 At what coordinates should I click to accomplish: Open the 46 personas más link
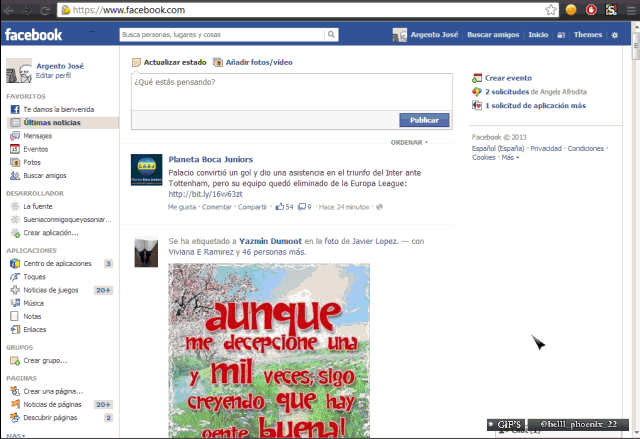274,252
